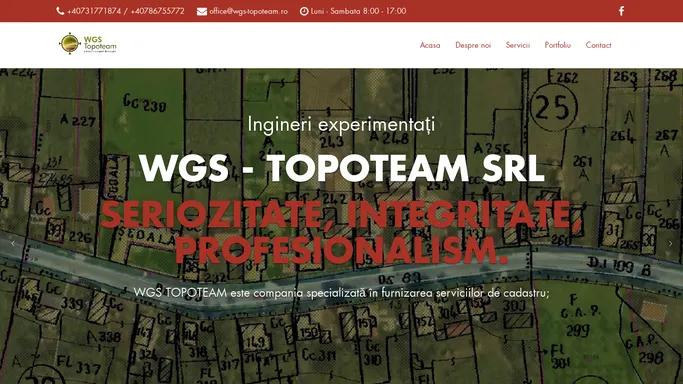Click the Luni - Sambata 8:00 - 17:00 text
Screen dimensions: 683x384
coord(358,11)
